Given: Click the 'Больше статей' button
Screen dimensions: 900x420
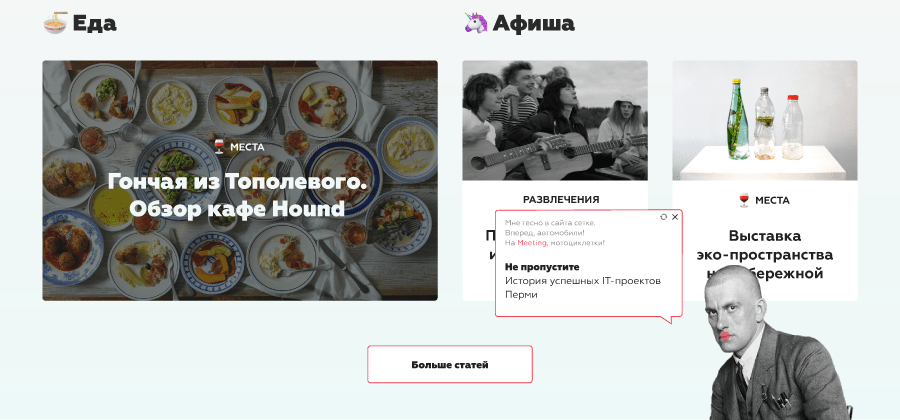Looking at the screenshot, I should click(450, 364).
